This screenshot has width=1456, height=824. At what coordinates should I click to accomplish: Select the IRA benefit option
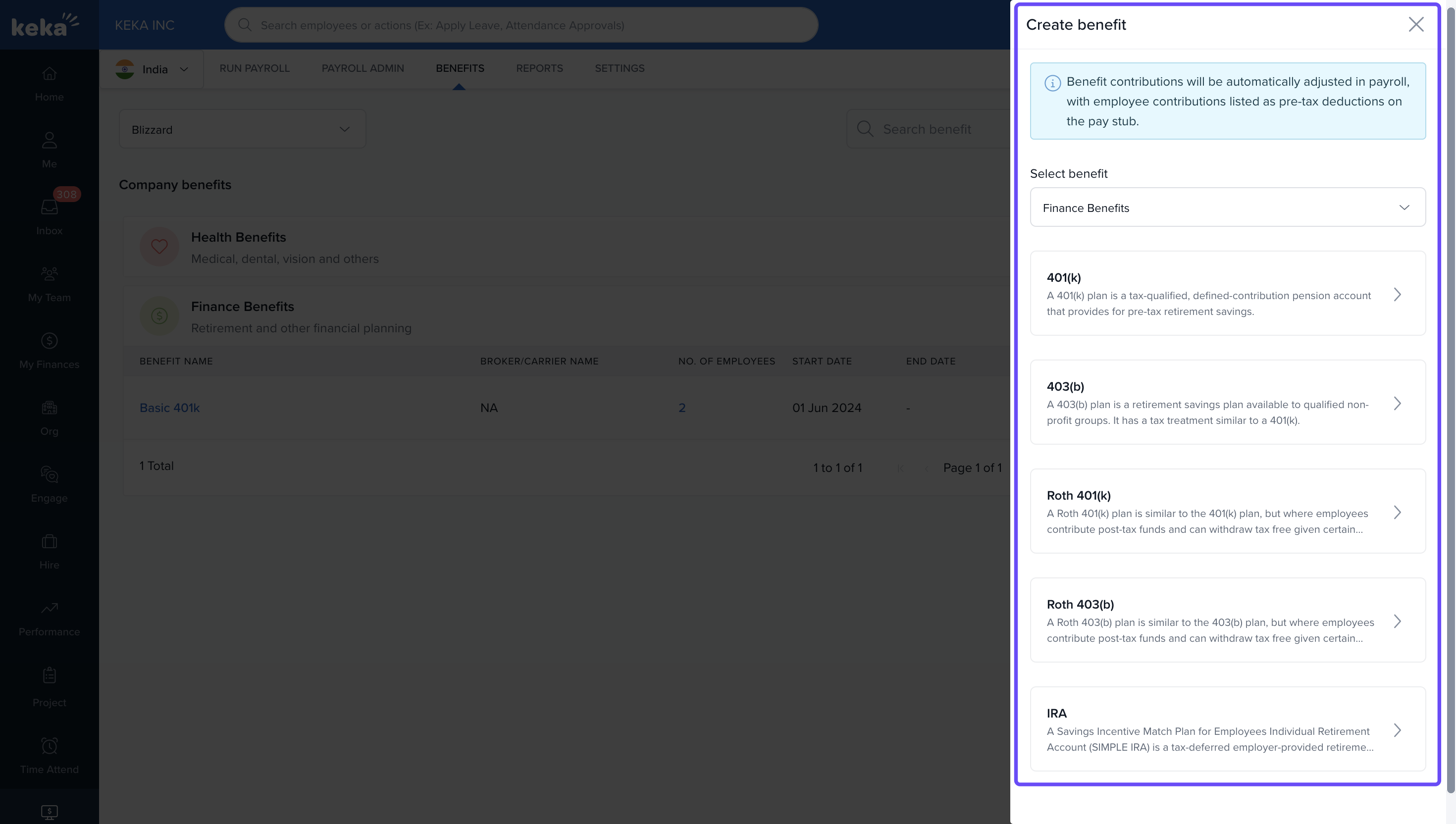1227,729
